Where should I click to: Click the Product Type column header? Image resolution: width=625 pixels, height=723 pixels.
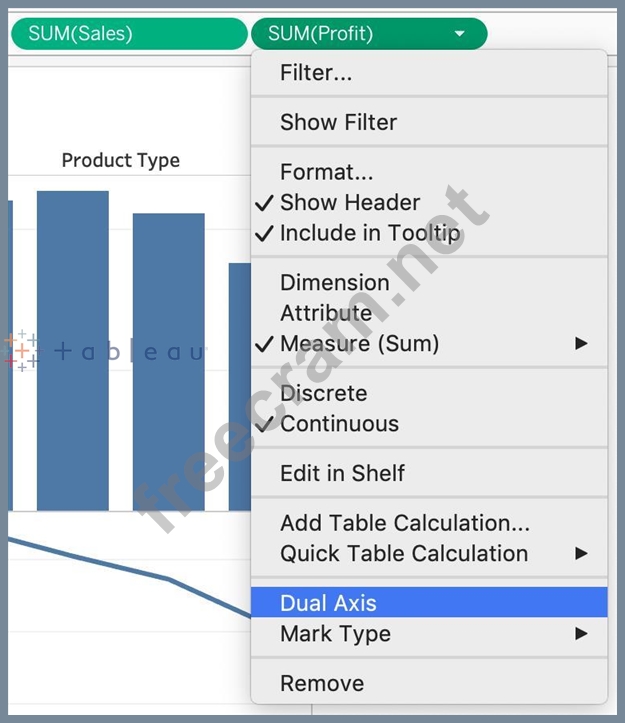pyautogui.click(x=120, y=160)
